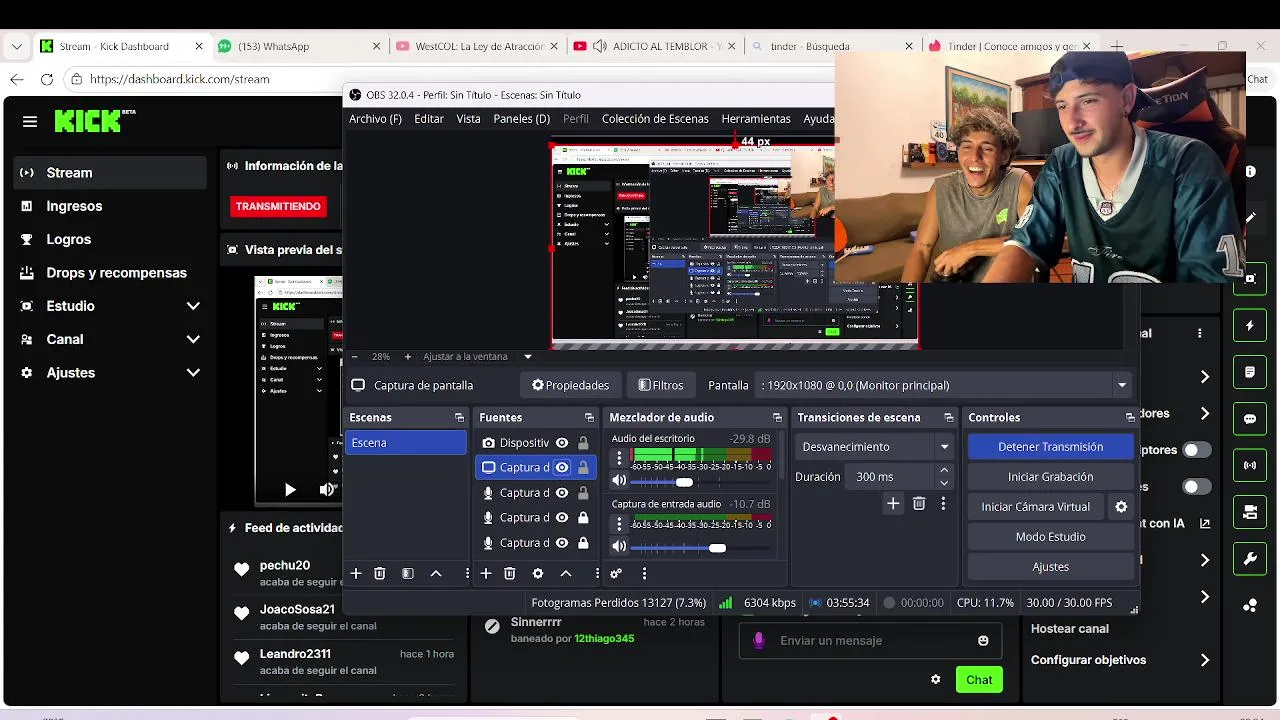Delete scene transition with trash icon
Screen dimensions: 1280x720
tap(919, 504)
